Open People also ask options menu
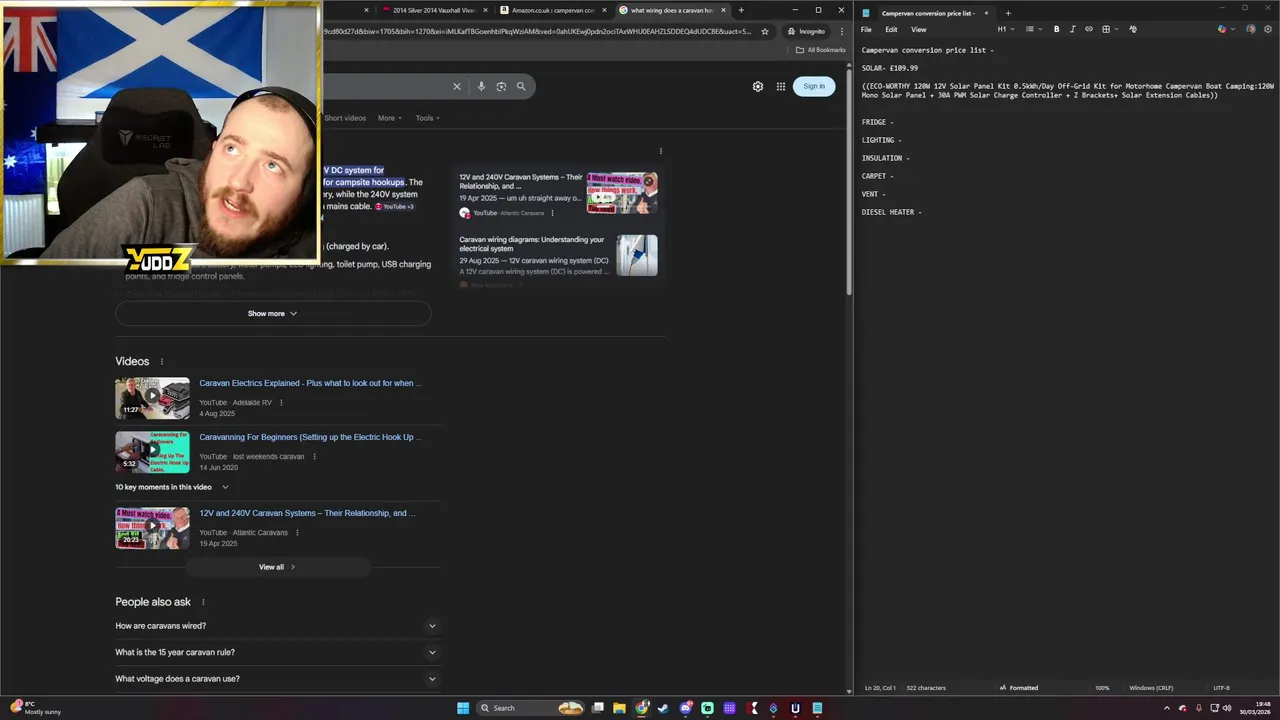 pyautogui.click(x=203, y=602)
